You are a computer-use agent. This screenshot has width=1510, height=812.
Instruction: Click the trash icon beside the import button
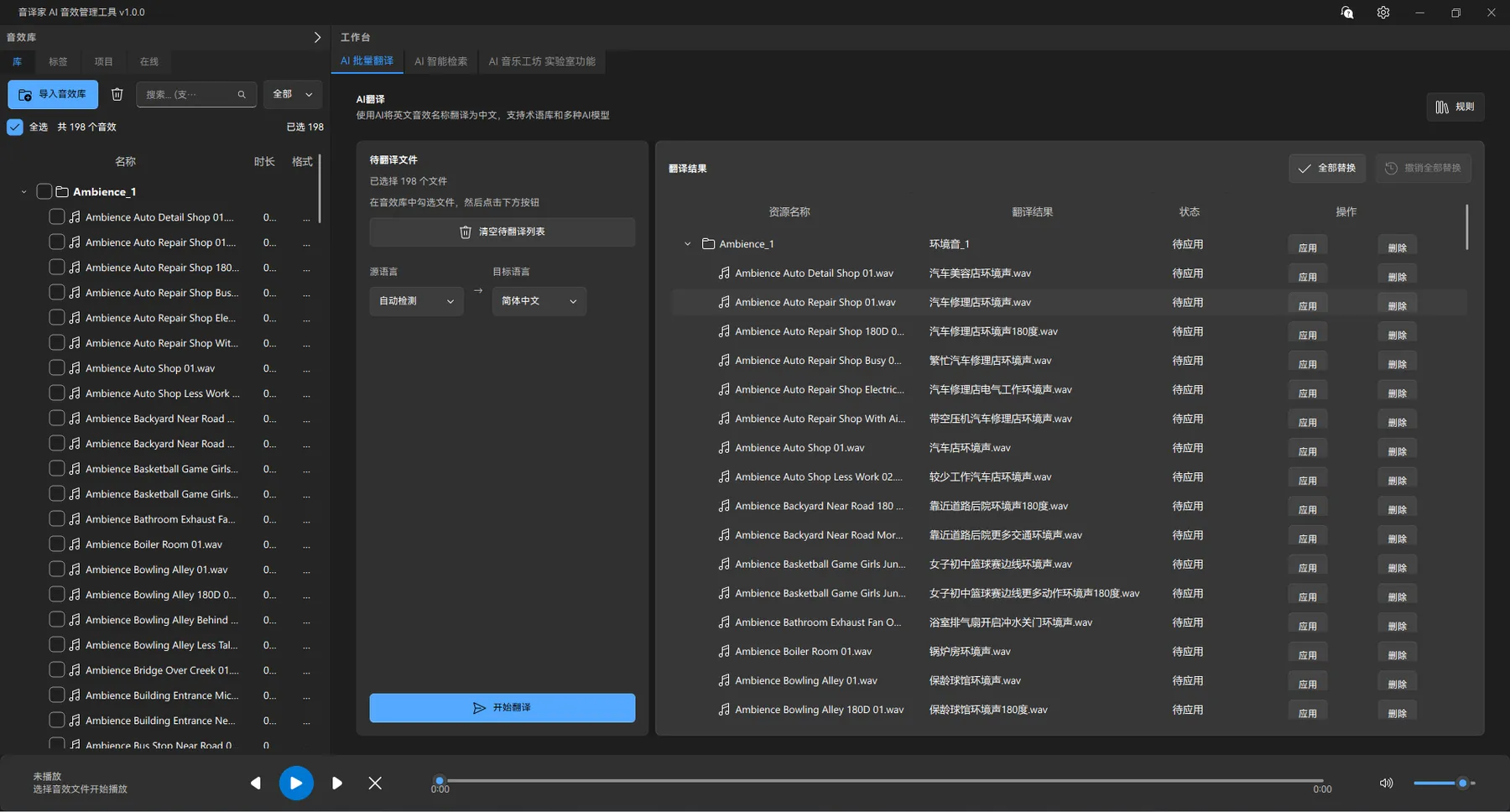117,95
